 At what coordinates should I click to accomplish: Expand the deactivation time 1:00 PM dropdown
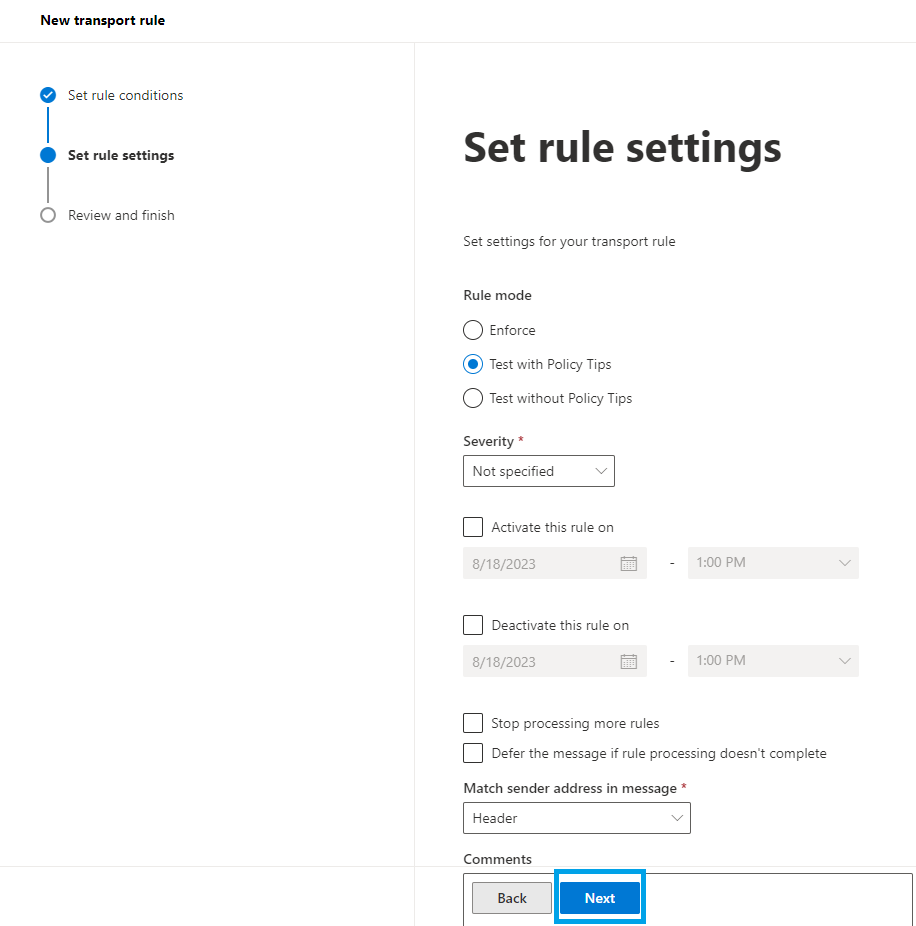[773, 661]
